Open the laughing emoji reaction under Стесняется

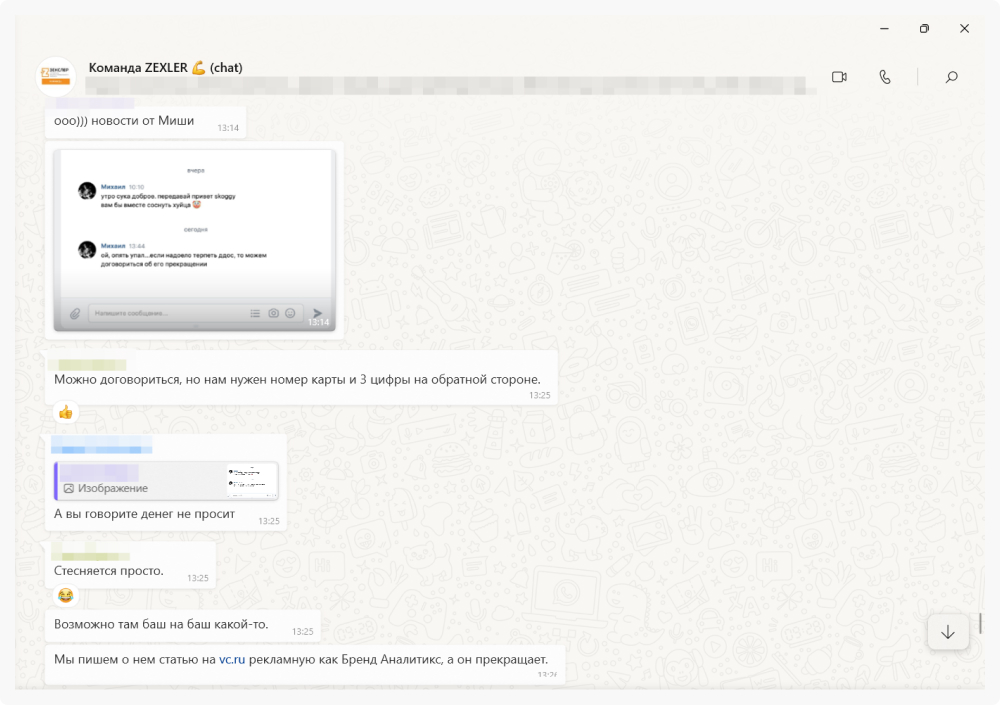pos(66,596)
